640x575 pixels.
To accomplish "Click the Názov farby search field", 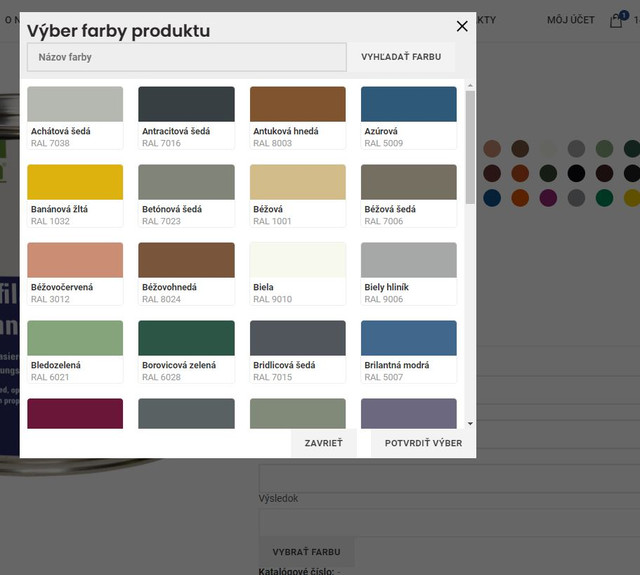I will point(187,57).
